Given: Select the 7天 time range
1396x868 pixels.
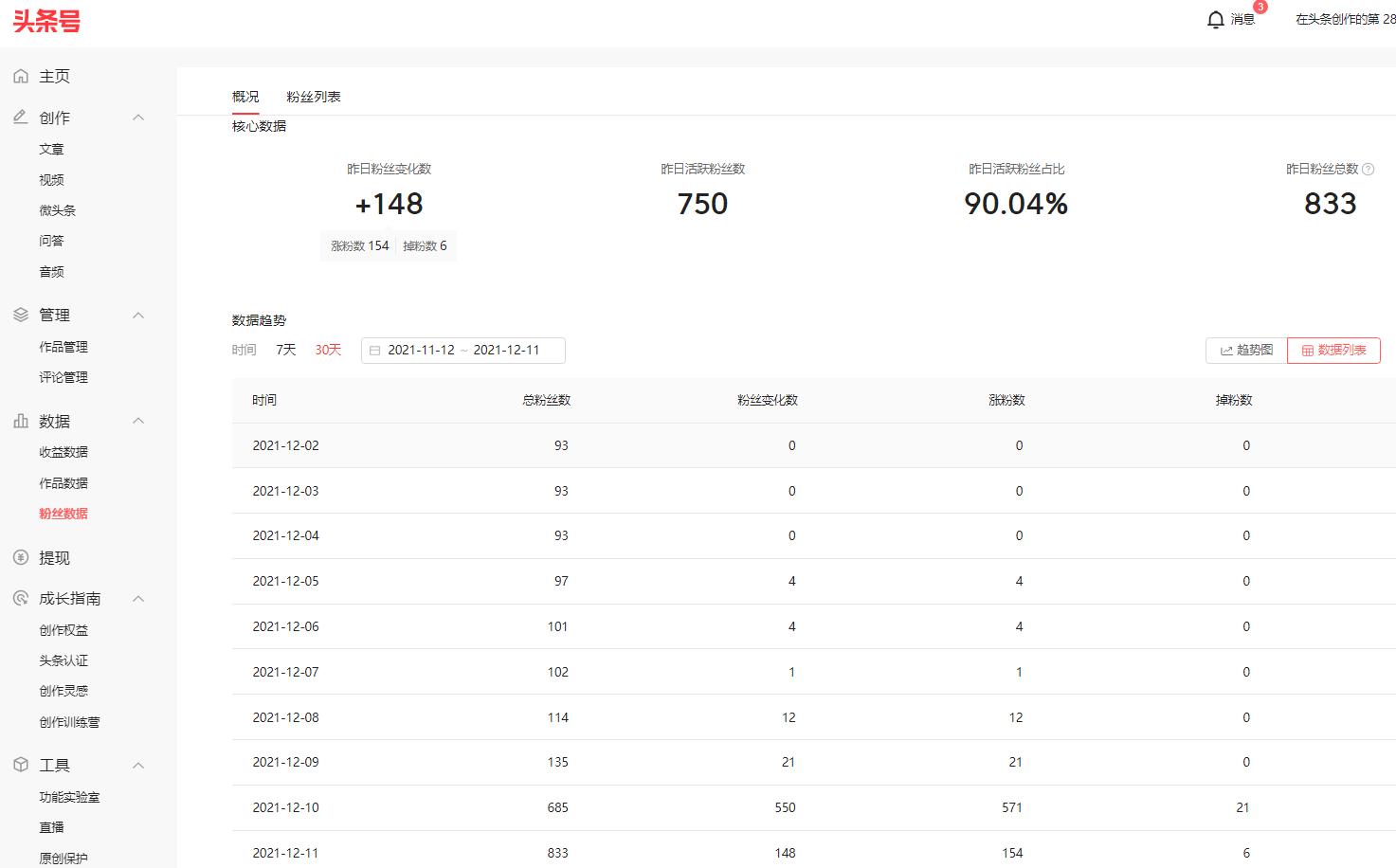Looking at the screenshot, I should 286,350.
